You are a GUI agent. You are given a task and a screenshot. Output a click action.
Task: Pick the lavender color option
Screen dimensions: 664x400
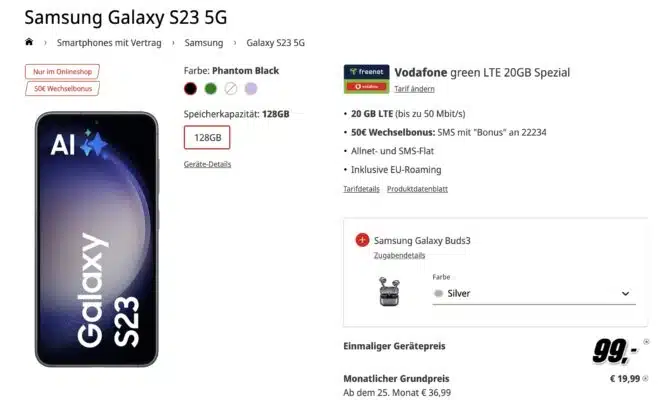(251, 88)
